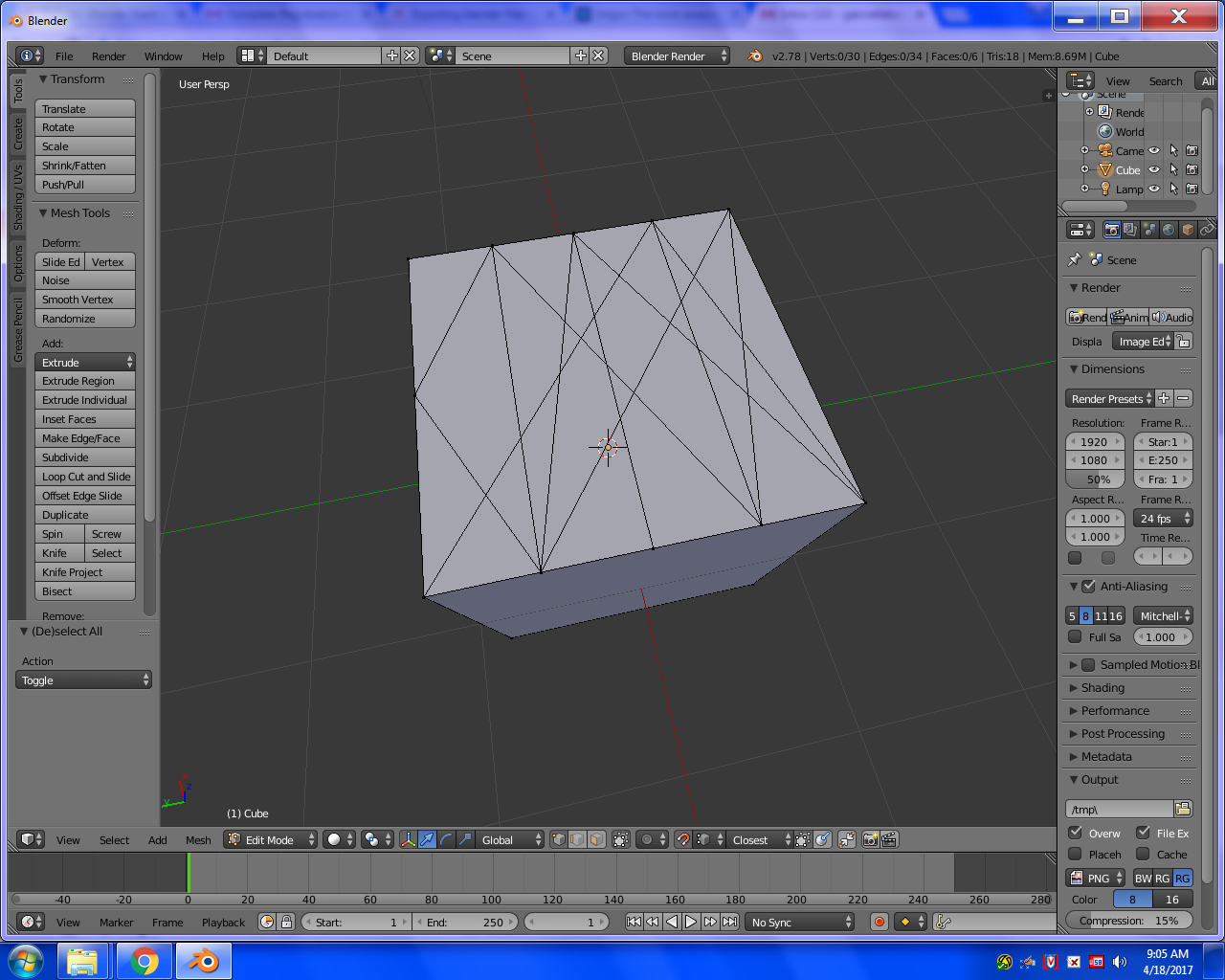The image size is (1225, 980).
Task: Click the info editor type icon
Action: [x=30, y=56]
